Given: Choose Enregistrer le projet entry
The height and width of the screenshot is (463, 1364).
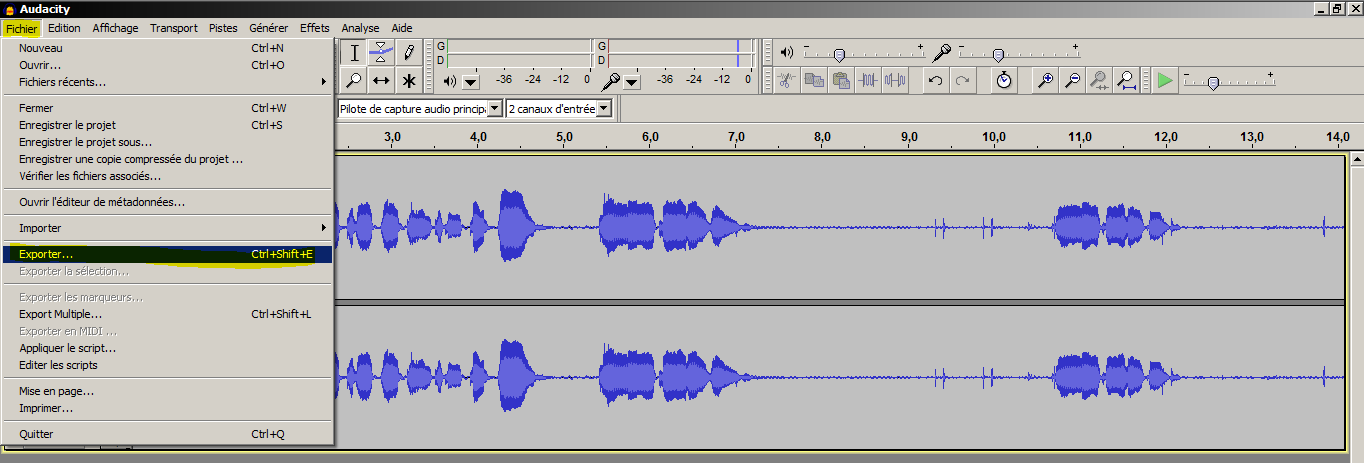Looking at the screenshot, I should click(x=168, y=125).
